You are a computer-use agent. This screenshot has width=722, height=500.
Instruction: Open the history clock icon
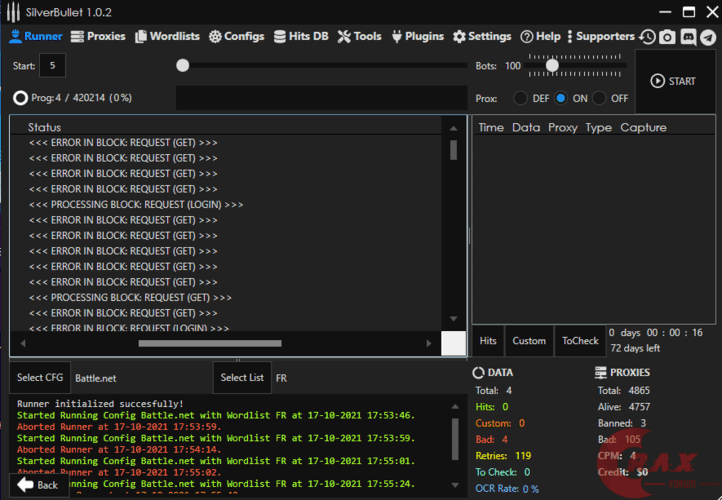click(x=648, y=37)
